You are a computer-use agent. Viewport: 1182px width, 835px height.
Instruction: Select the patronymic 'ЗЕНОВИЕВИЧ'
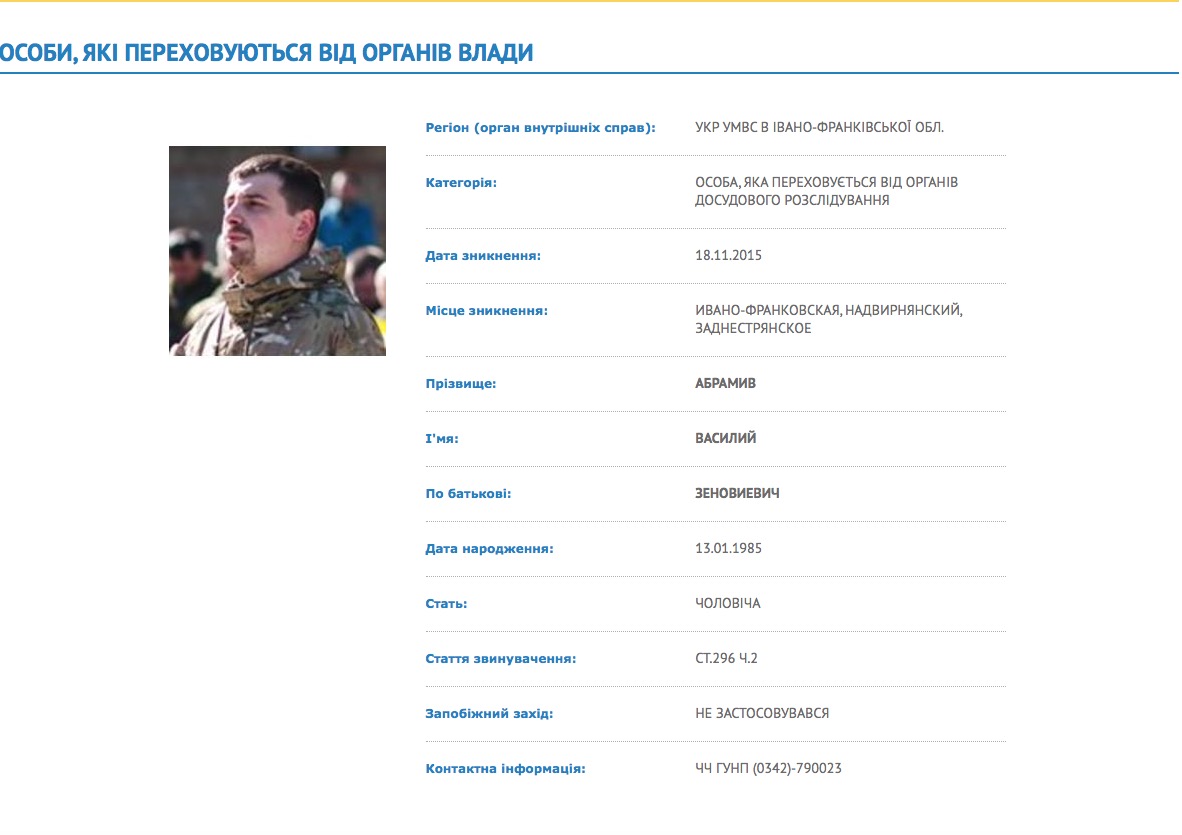click(737, 494)
